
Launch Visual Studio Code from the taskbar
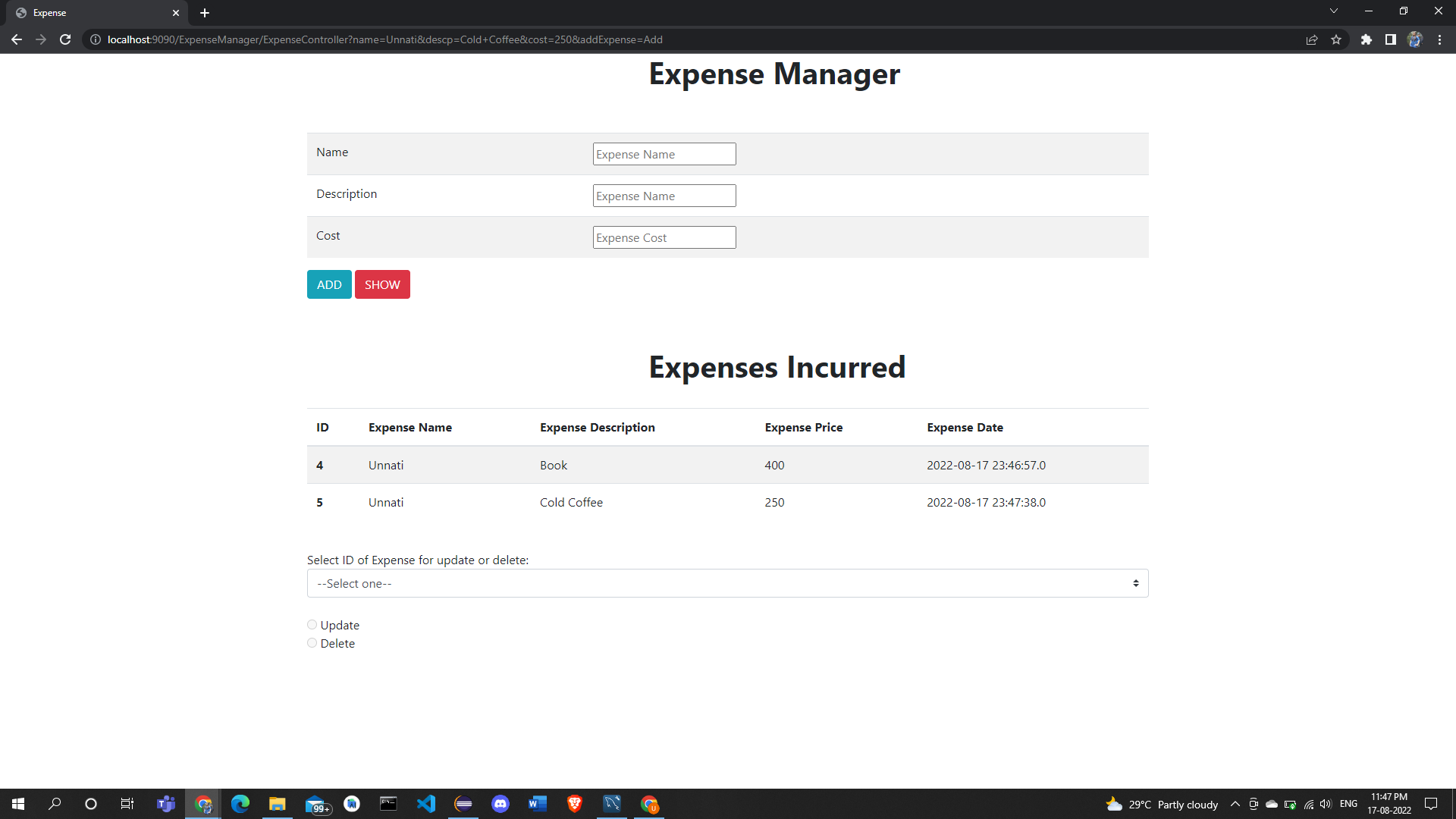[x=425, y=804]
